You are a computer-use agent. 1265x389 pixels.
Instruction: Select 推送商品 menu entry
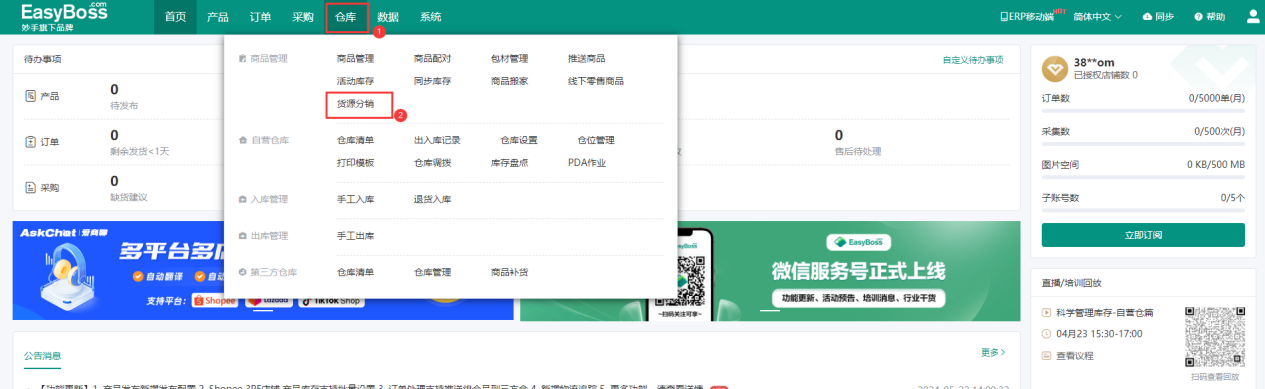point(586,59)
